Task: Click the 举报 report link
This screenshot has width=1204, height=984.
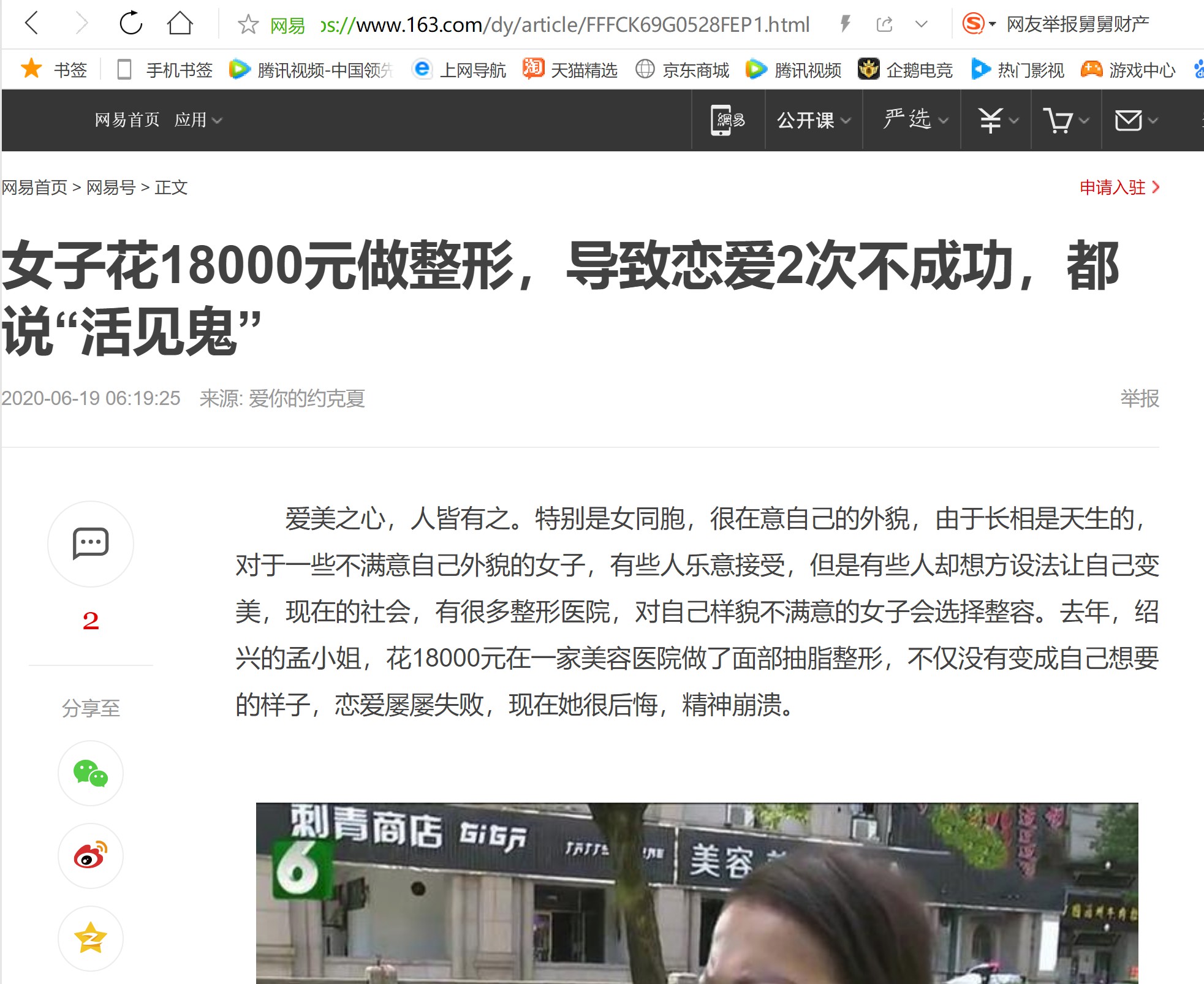Action: pos(1140,398)
